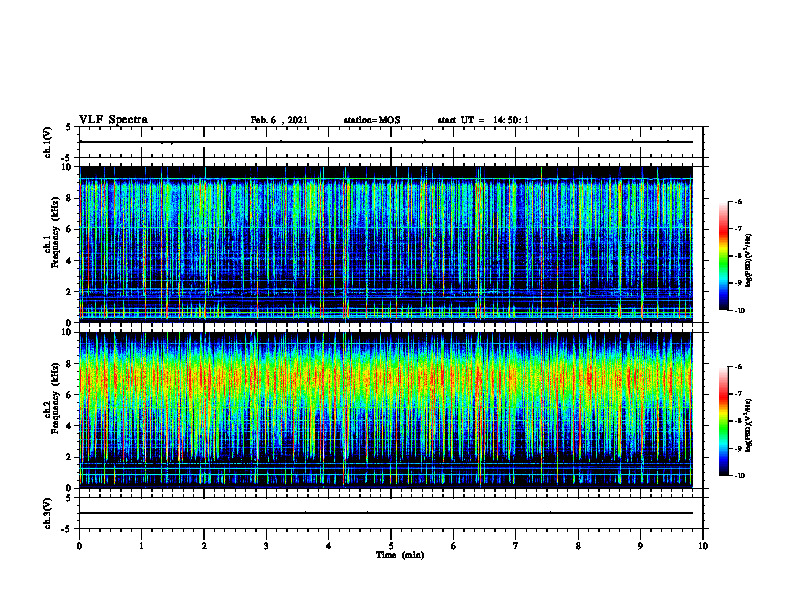Click the "8" kHz tick of ch.1 spectrogram
The height and width of the screenshot is (612, 792).
click(x=69, y=198)
